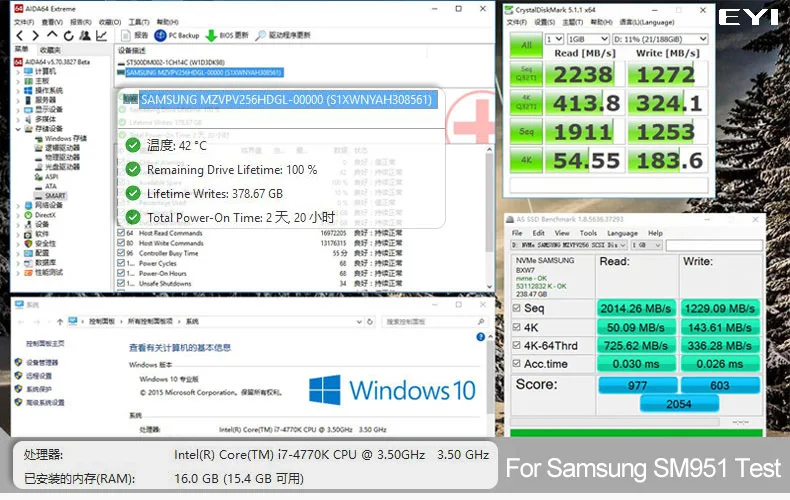
Task: Open the 查看(V) menu in AIDA64
Action: click(52, 22)
